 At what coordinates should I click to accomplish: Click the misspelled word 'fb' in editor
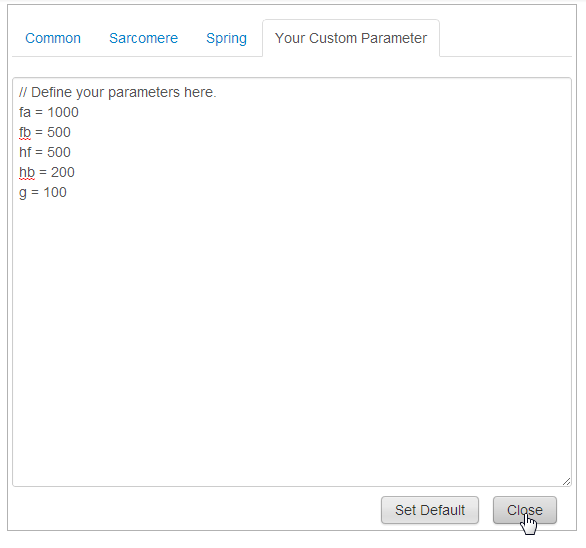click(x=25, y=132)
